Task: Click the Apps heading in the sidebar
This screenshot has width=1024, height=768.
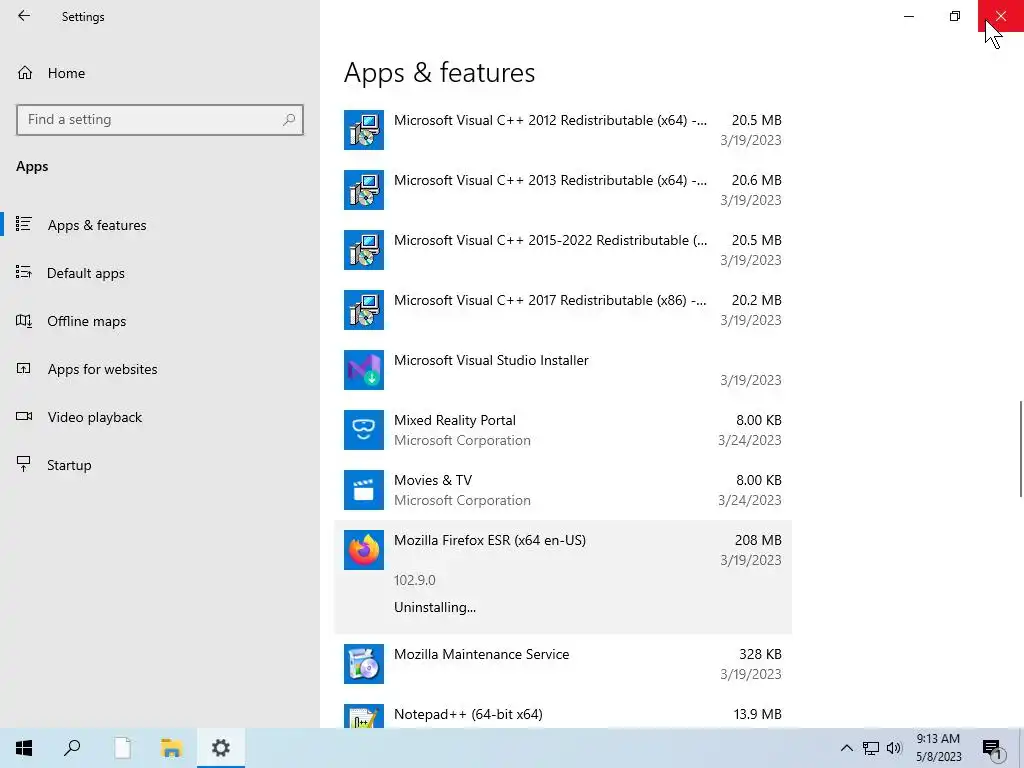Action: pos(32,167)
